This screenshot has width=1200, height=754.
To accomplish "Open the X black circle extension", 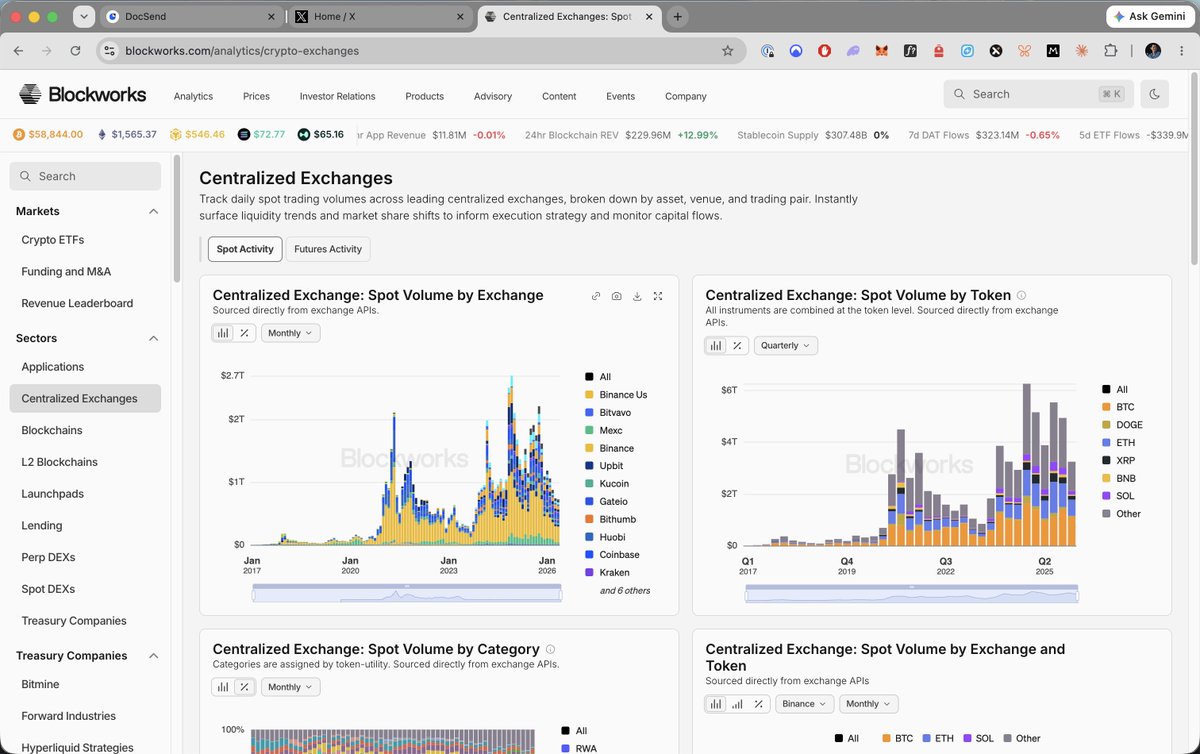I will click(996, 51).
